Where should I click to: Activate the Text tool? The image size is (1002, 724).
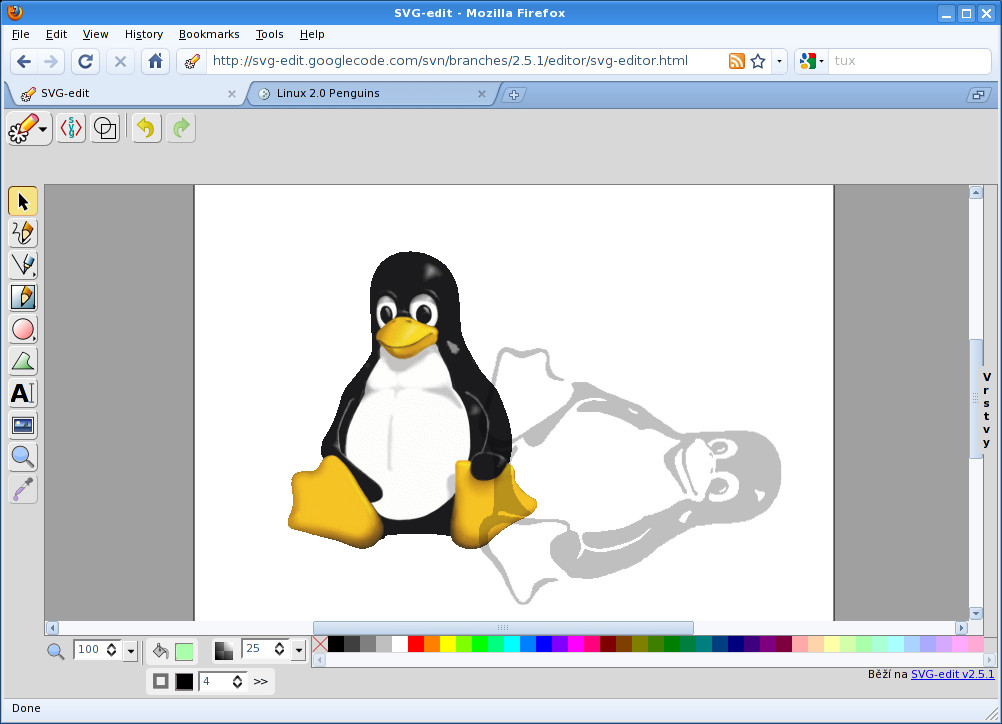[23, 393]
